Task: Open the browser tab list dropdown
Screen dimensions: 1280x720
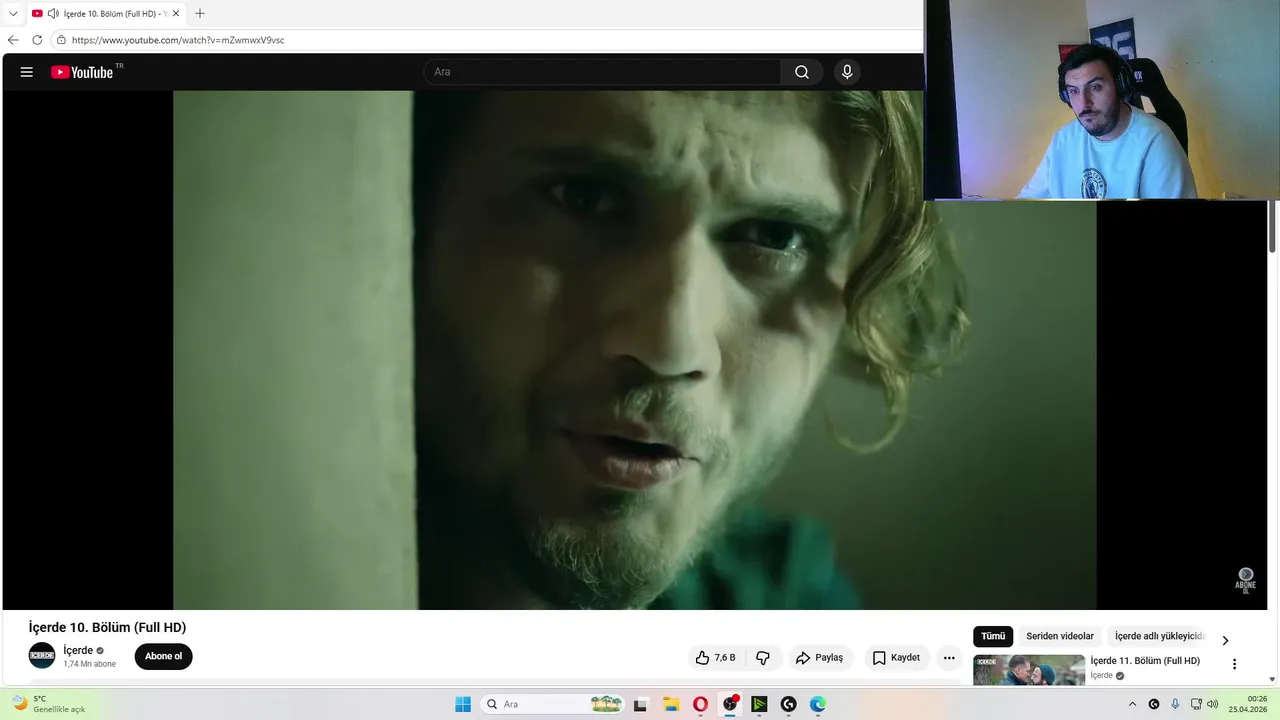Action: pos(13,13)
